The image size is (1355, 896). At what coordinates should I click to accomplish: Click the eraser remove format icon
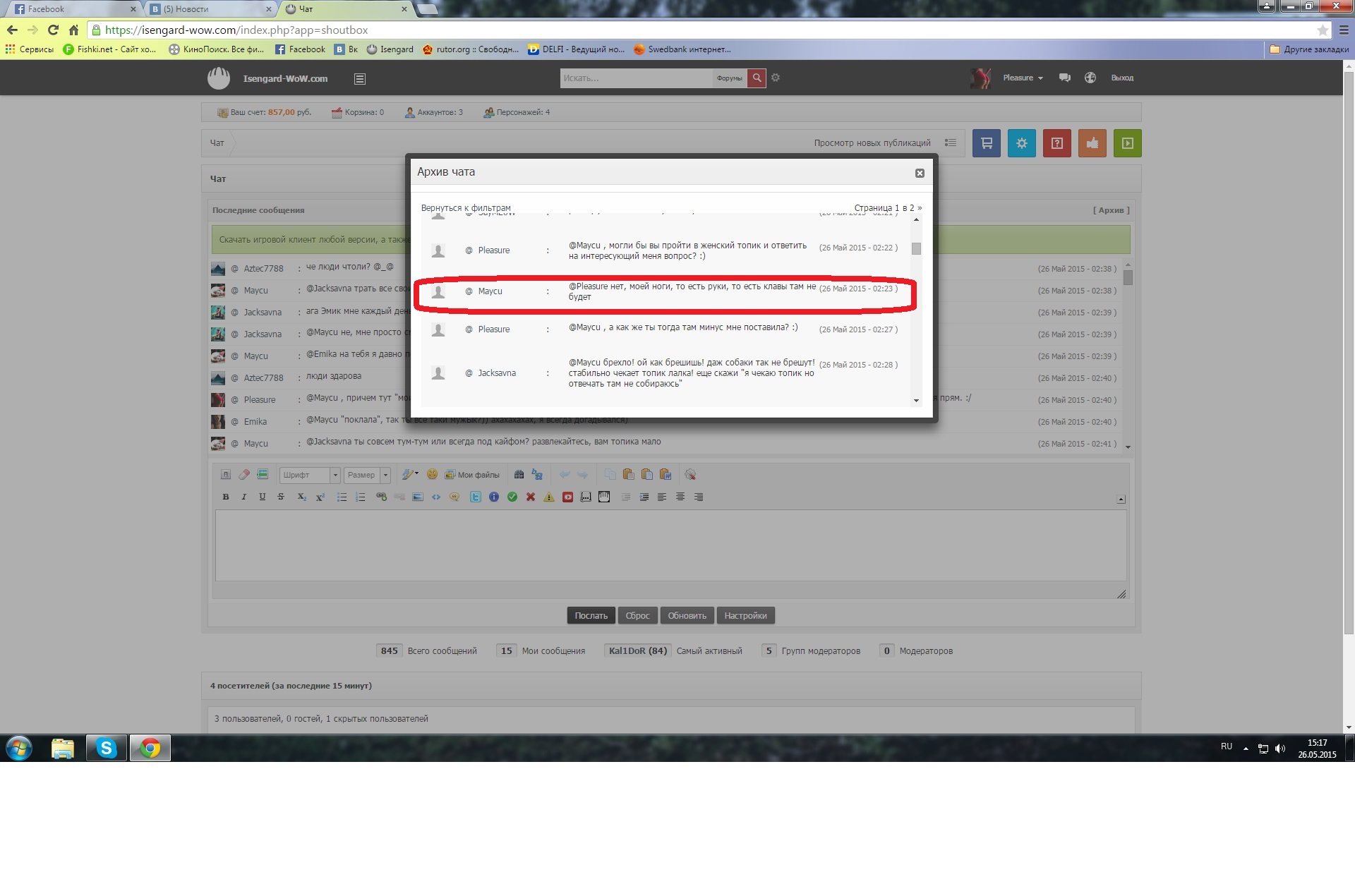[244, 475]
